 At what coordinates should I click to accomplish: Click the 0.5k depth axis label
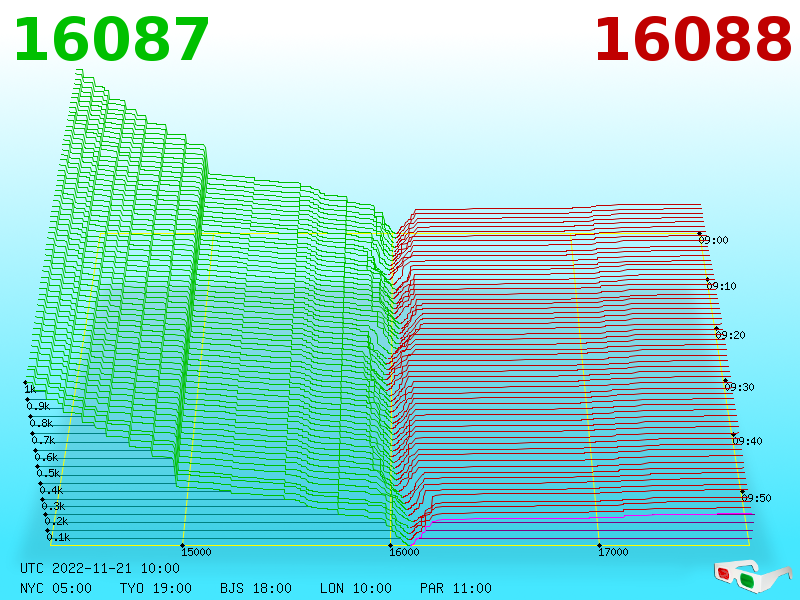(48, 473)
